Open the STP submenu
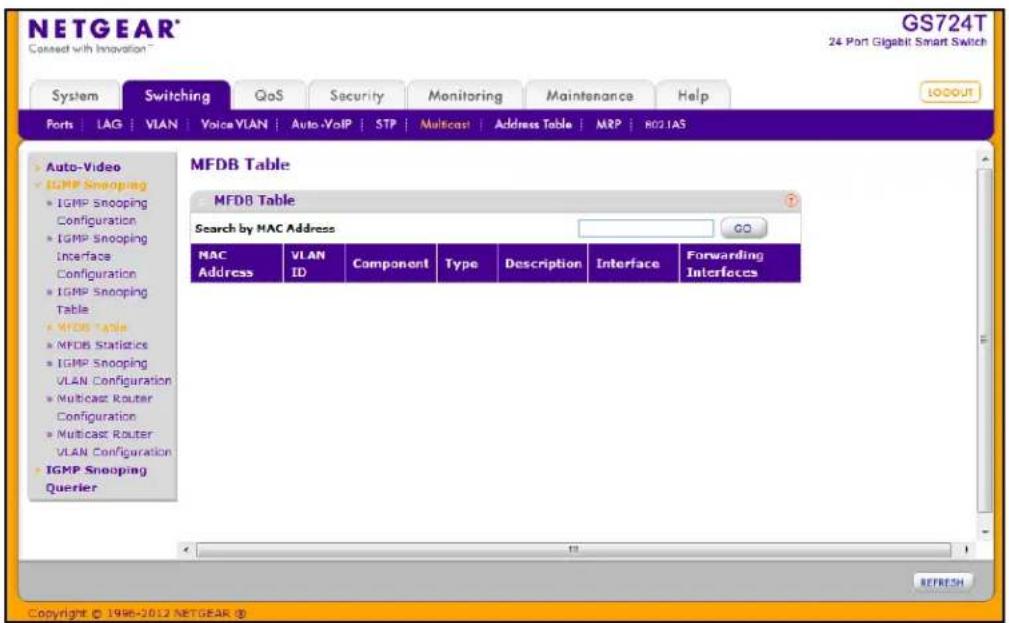 (385, 124)
